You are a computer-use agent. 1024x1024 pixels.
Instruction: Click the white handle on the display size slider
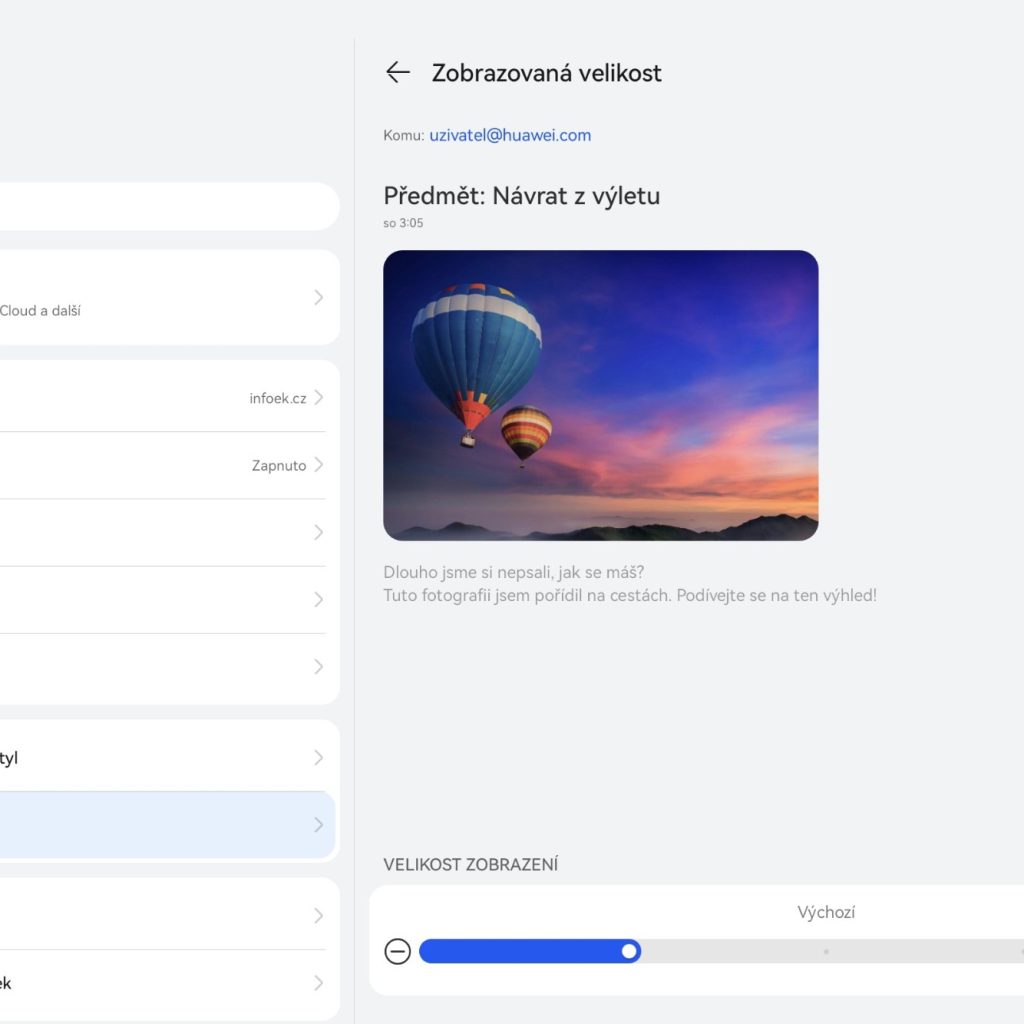(x=629, y=951)
